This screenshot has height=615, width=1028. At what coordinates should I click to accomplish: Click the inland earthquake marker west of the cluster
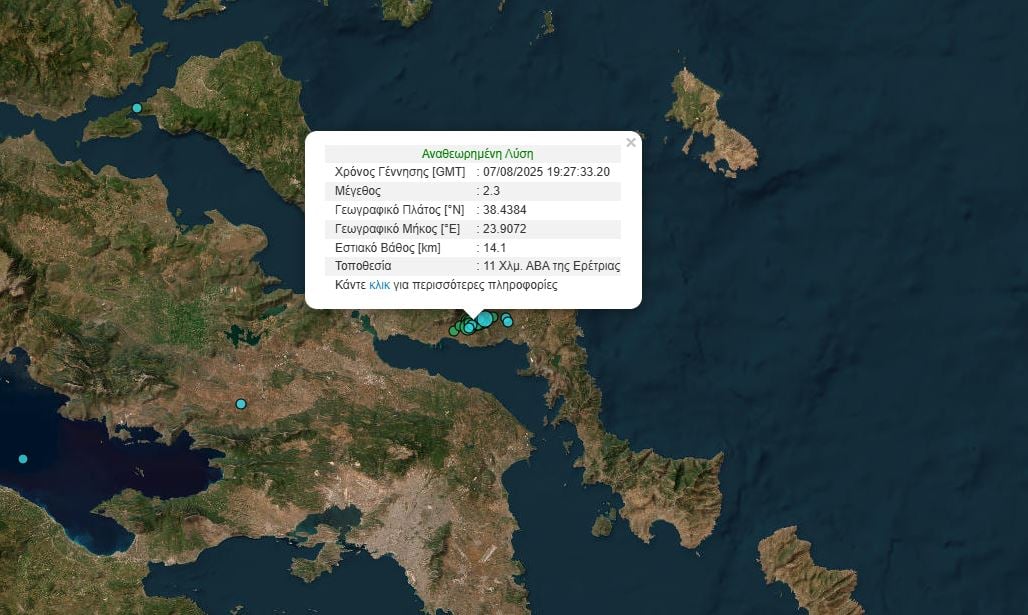click(x=240, y=404)
